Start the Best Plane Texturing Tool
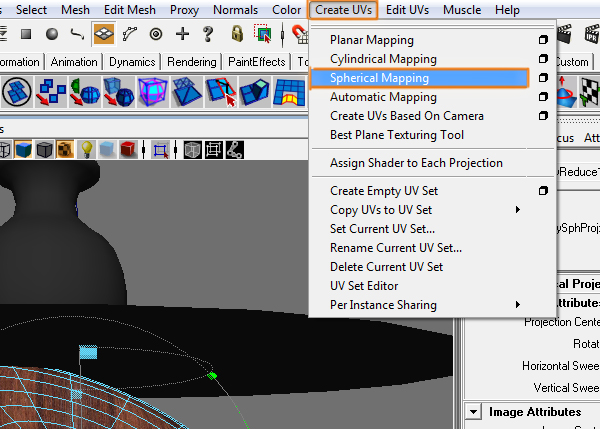 (x=397, y=135)
